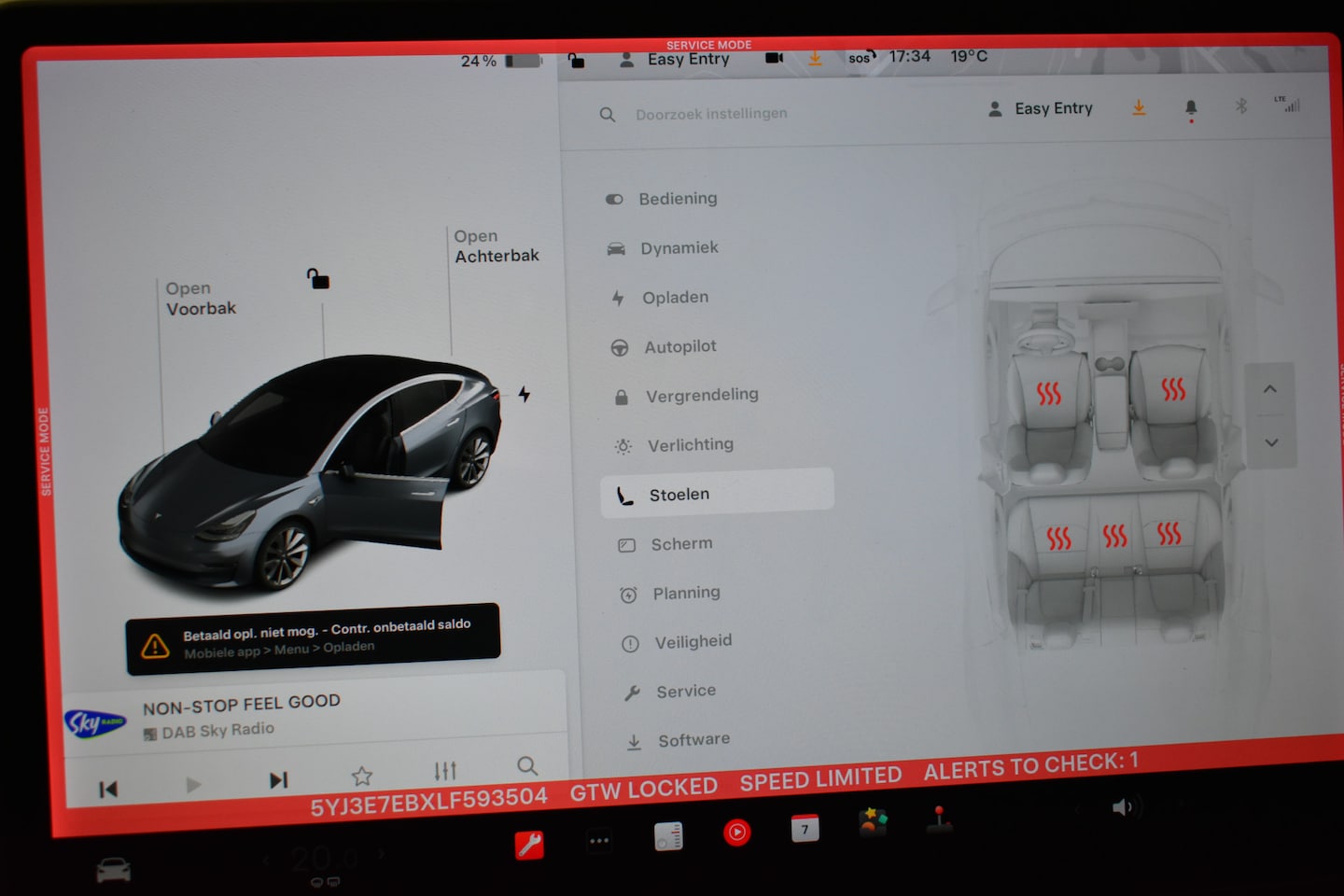The height and width of the screenshot is (896, 1344).
Task: Tap the 19°C outside temperature
Action: click(x=969, y=56)
